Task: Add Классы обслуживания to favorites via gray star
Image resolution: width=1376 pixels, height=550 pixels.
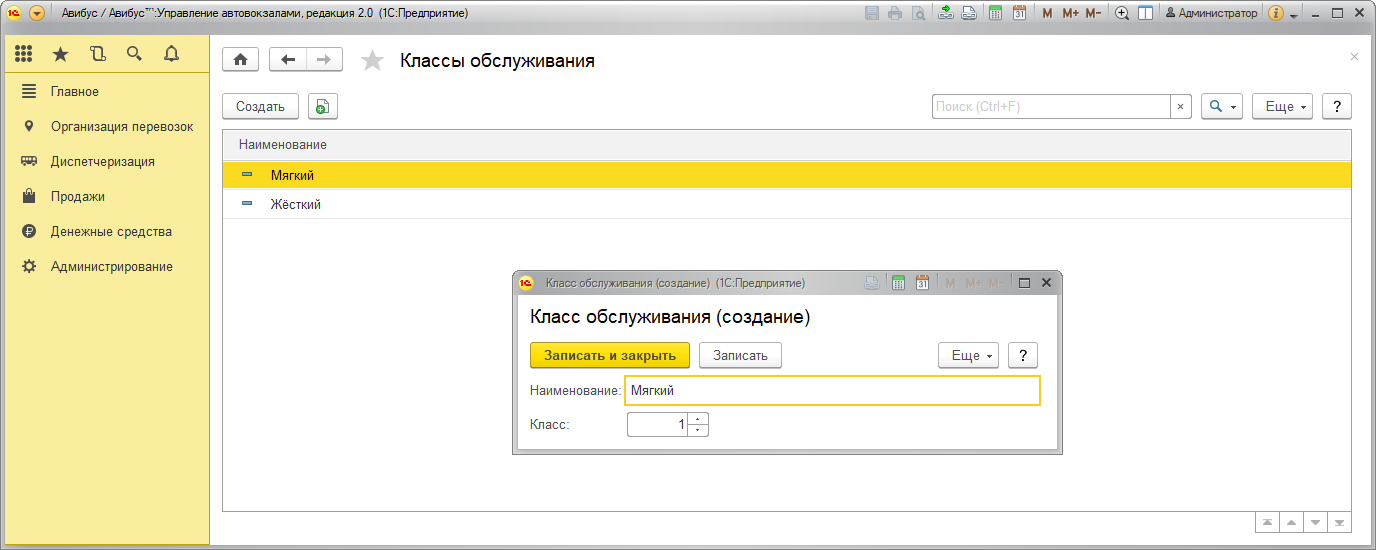Action: [x=372, y=61]
